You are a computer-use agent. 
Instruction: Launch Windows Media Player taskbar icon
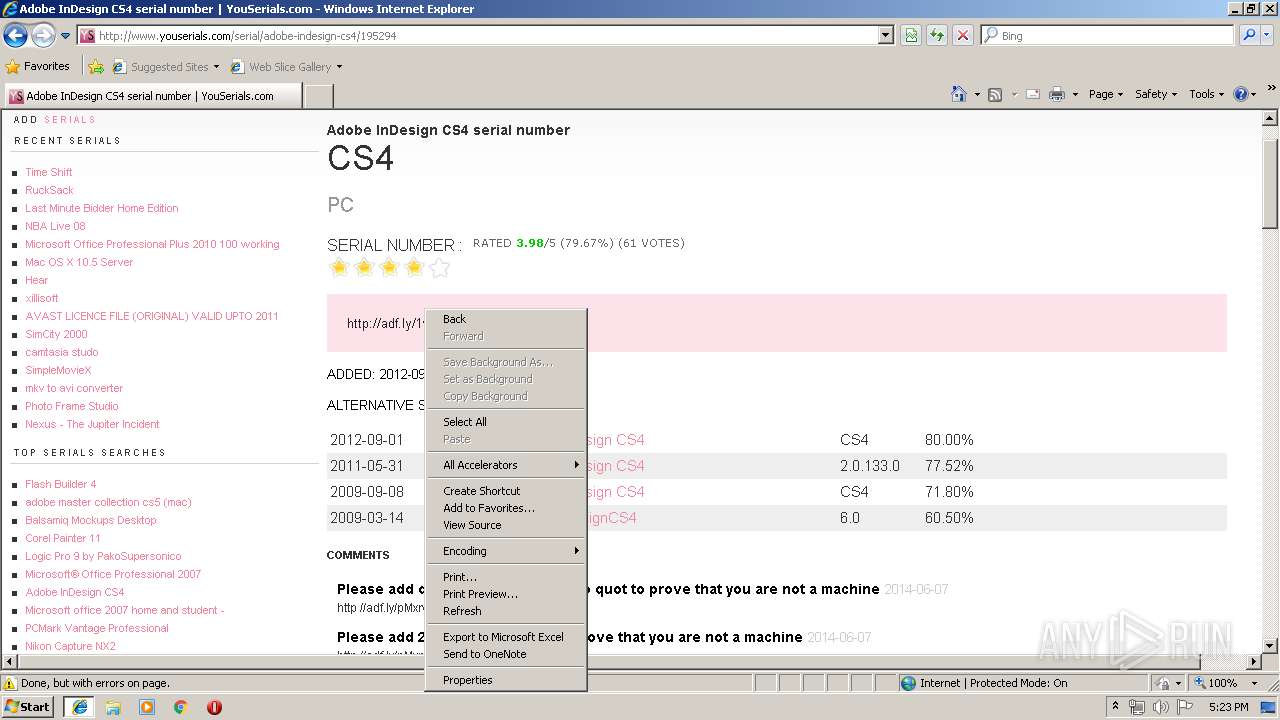tap(147, 707)
